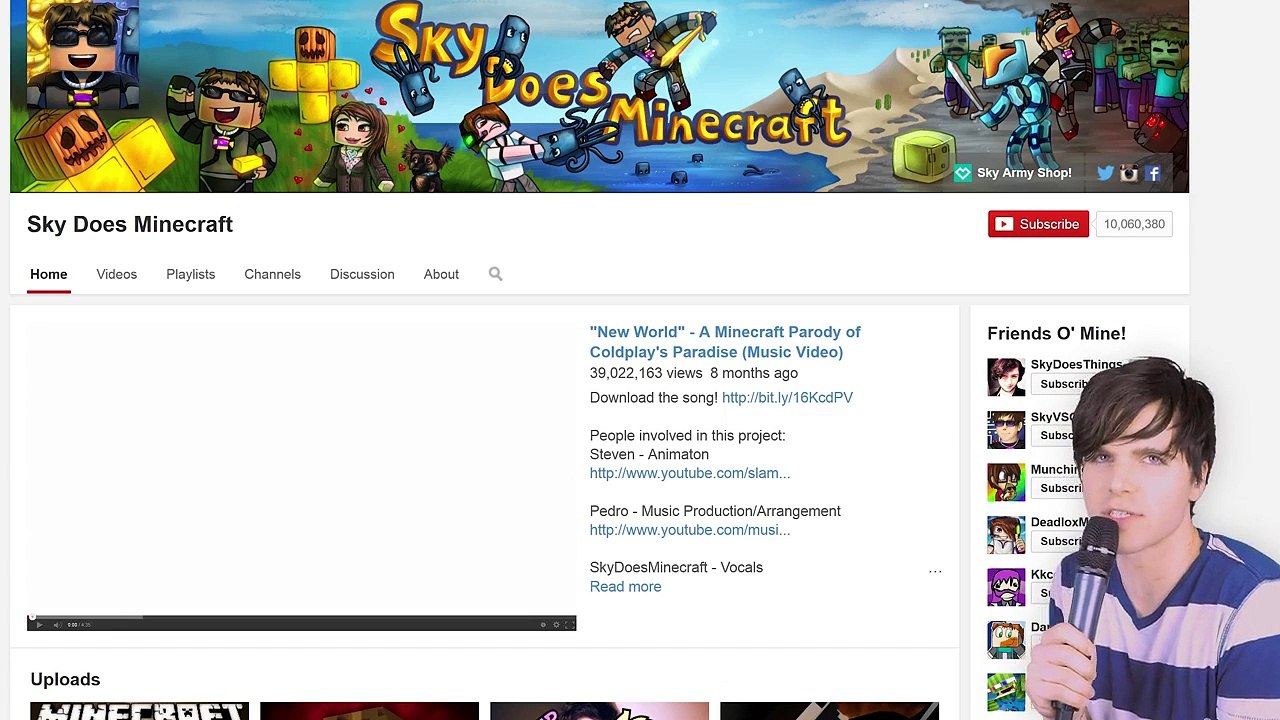Open the bit.ly/16KcdPV download link

click(787, 397)
